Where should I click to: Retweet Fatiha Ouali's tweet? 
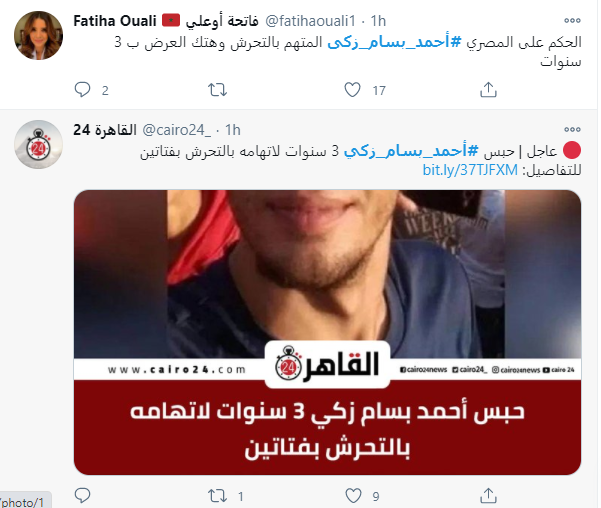click(x=217, y=90)
